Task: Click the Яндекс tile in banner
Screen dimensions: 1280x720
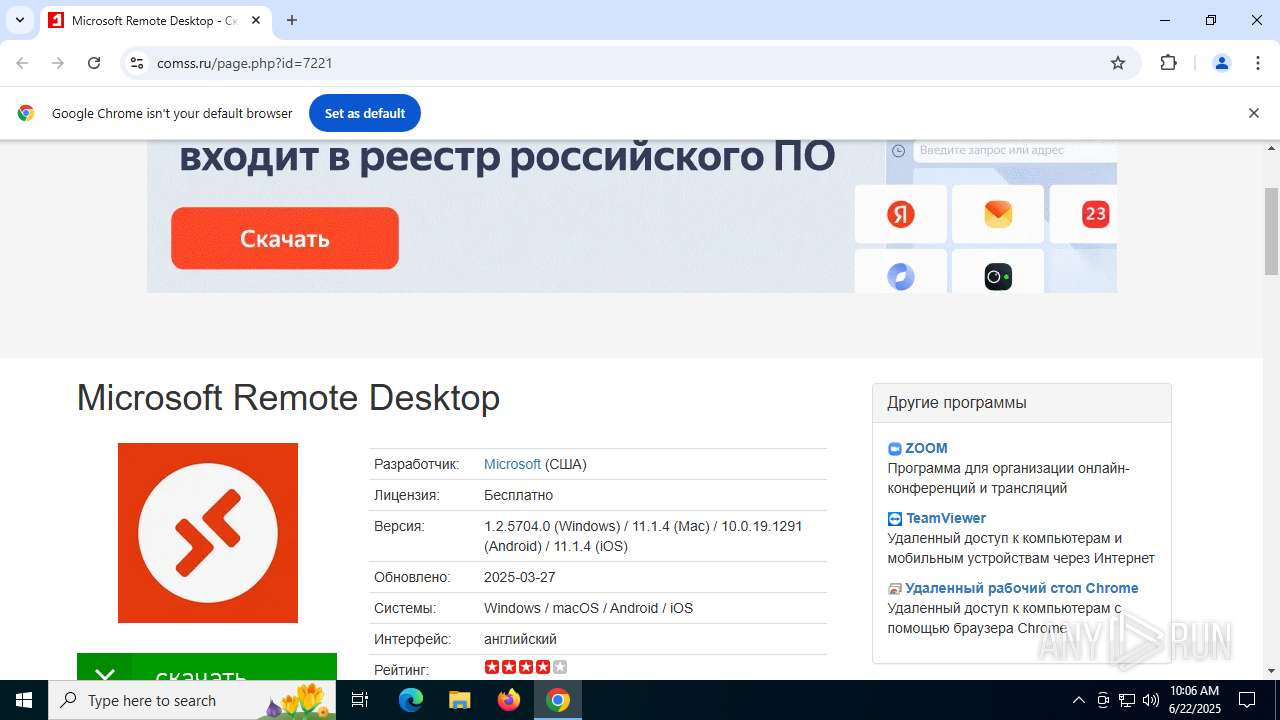Action: click(900, 214)
